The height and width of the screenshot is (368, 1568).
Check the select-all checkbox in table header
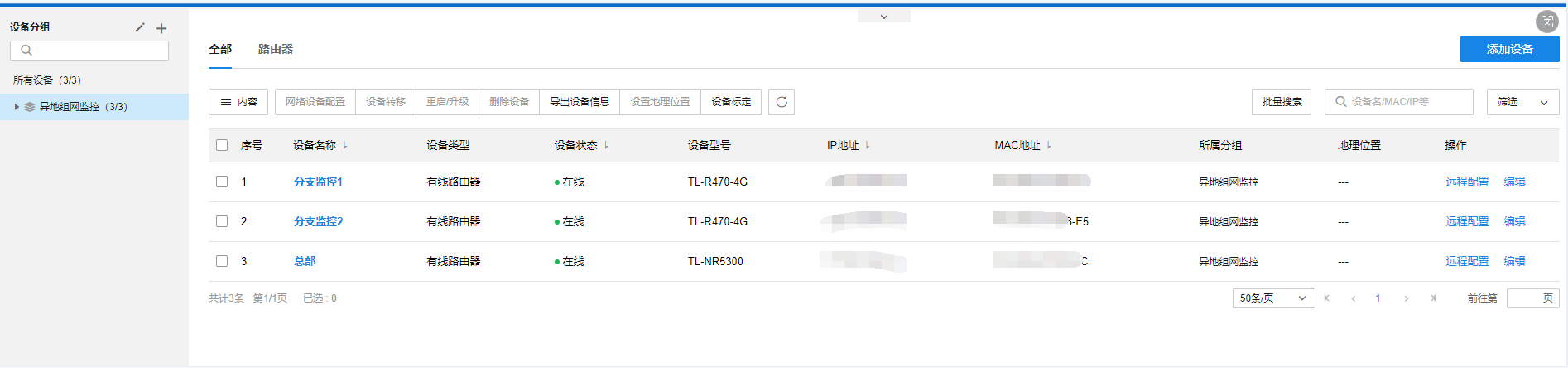(x=222, y=145)
